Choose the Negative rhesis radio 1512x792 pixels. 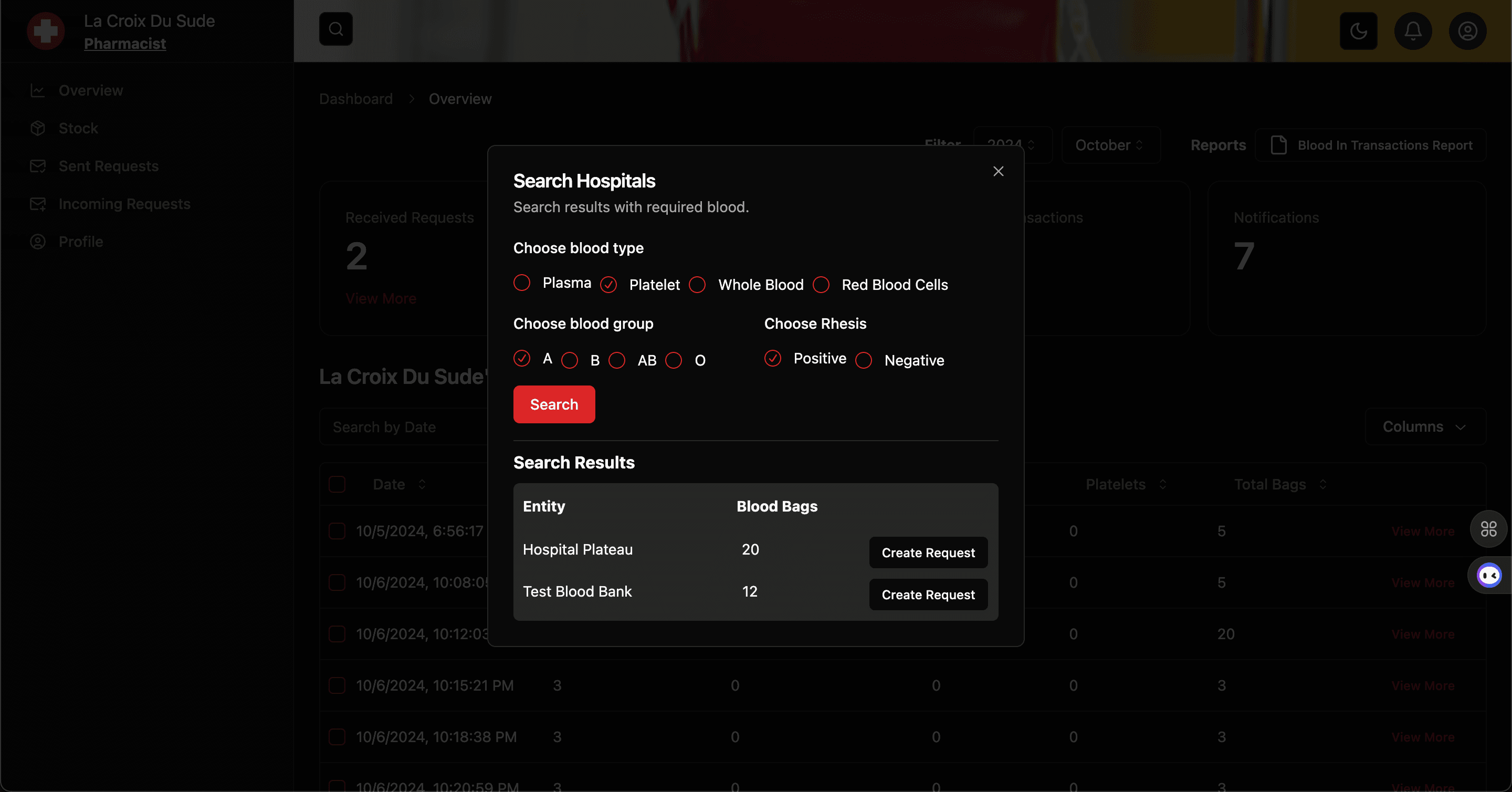point(863,360)
